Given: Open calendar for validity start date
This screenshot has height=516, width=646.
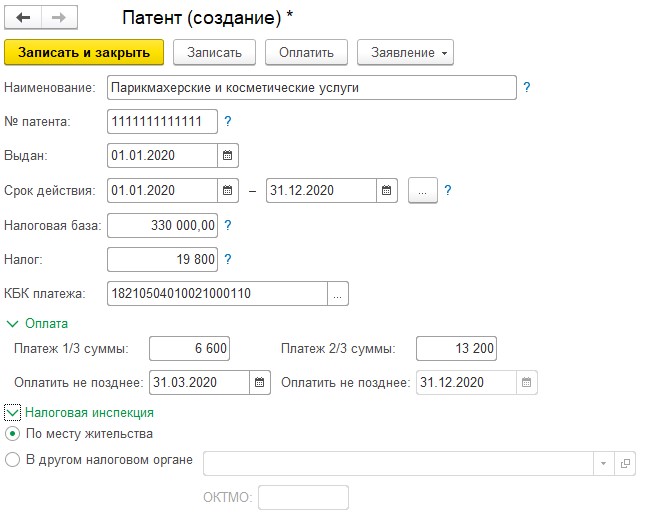Looking at the screenshot, I should [x=228, y=190].
